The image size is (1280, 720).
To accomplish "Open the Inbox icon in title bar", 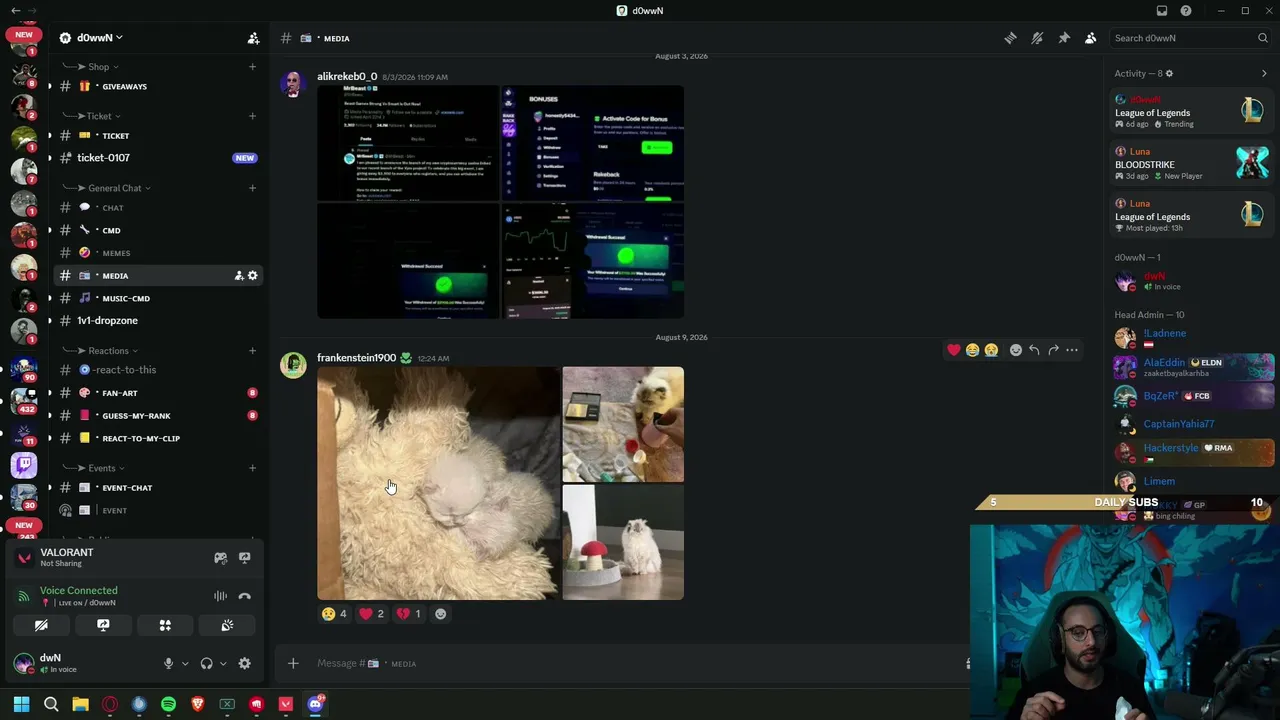I will click(1162, 11).
